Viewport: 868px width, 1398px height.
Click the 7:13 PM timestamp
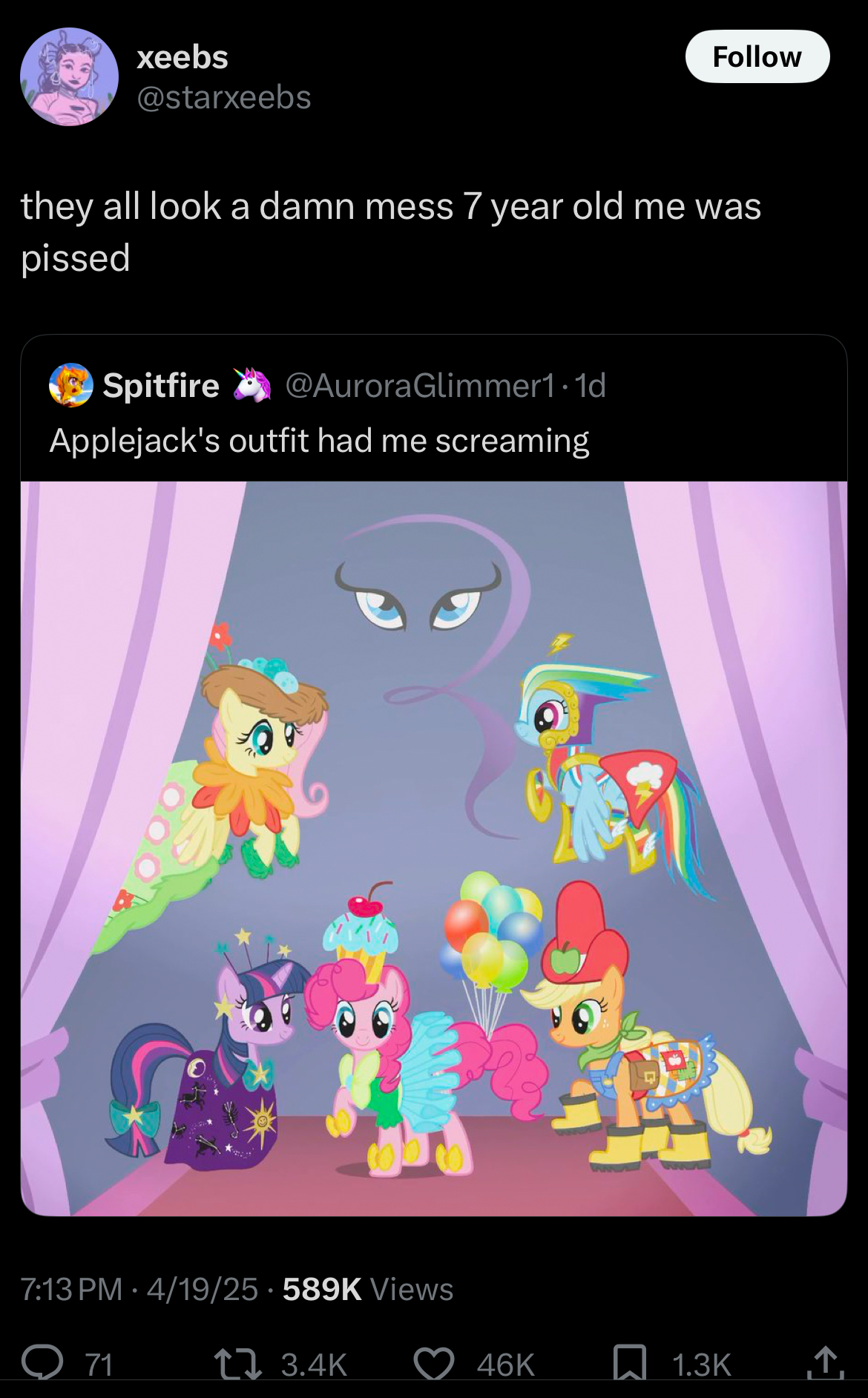coord(70,1289)
